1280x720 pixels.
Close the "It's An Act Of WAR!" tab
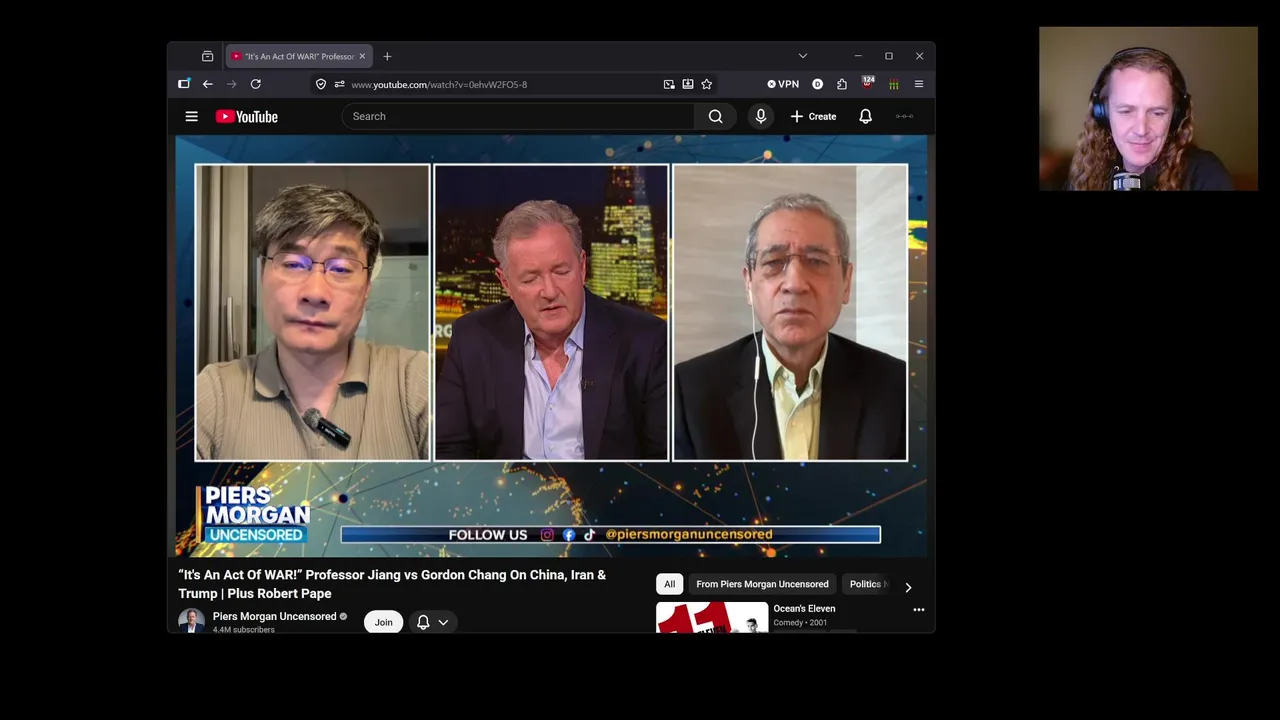[x=362, y=56]
